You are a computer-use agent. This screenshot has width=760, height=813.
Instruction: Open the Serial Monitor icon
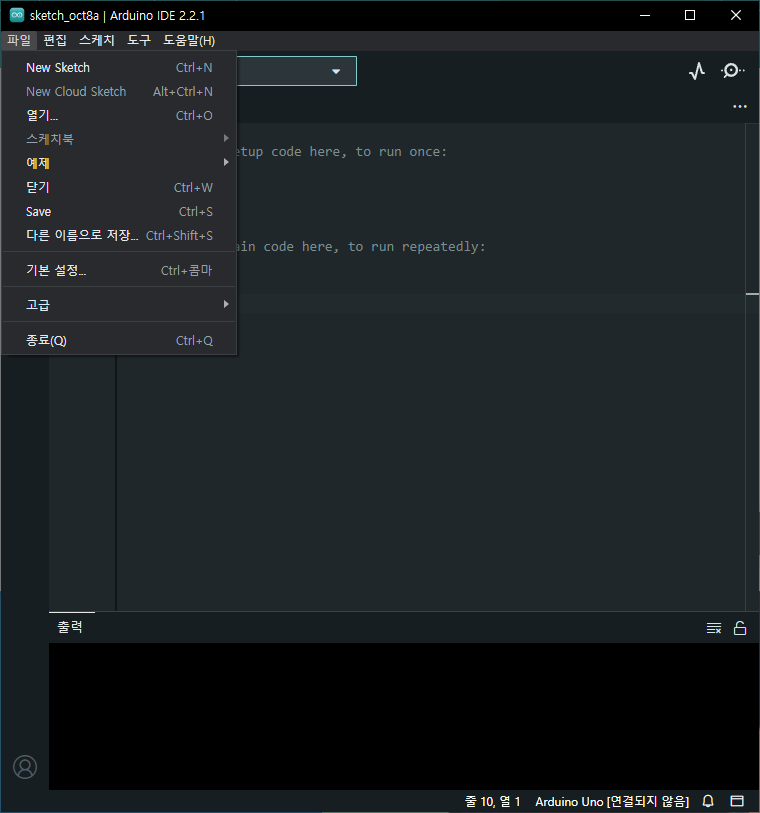732,71
